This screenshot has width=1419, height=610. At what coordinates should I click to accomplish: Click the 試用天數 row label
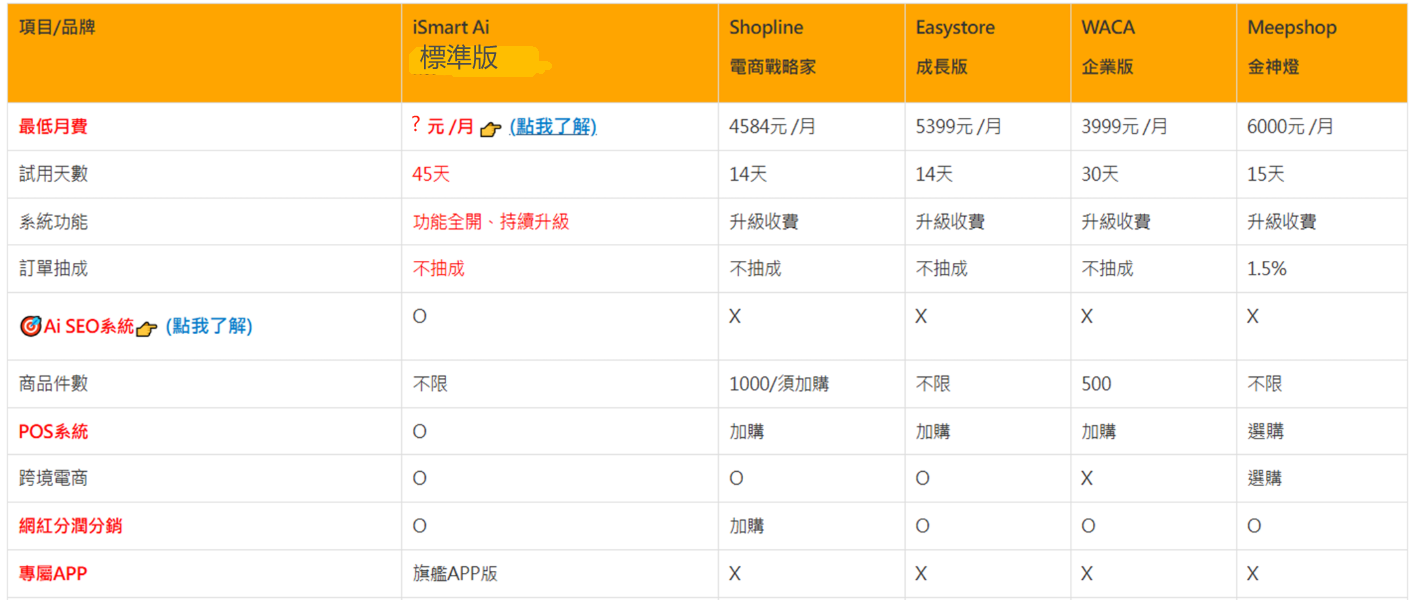pos(53,174)
